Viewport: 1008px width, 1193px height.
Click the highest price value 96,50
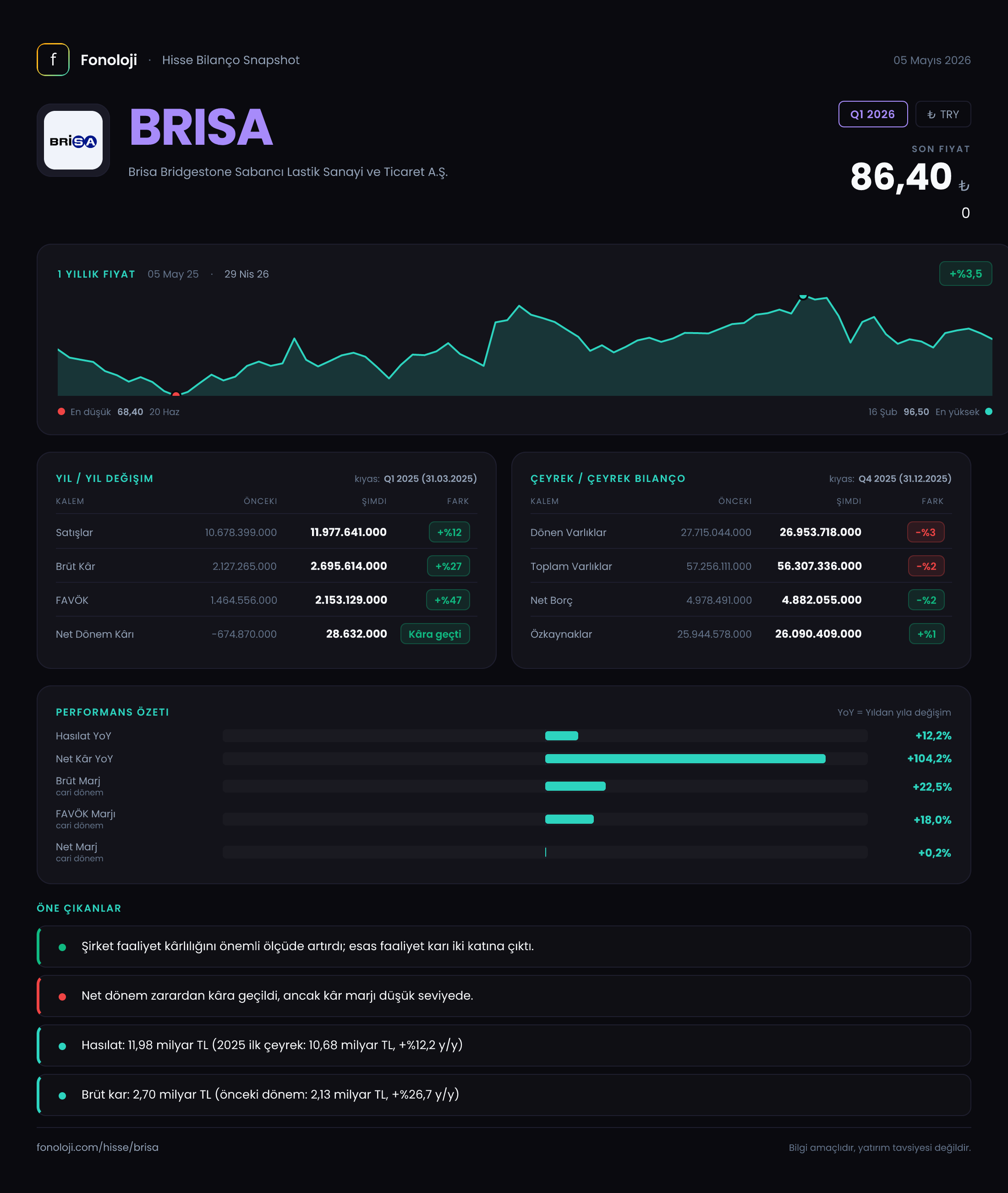916,412
